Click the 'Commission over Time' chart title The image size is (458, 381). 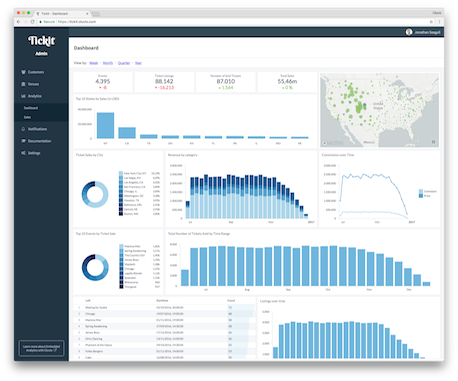pos(338,155)
